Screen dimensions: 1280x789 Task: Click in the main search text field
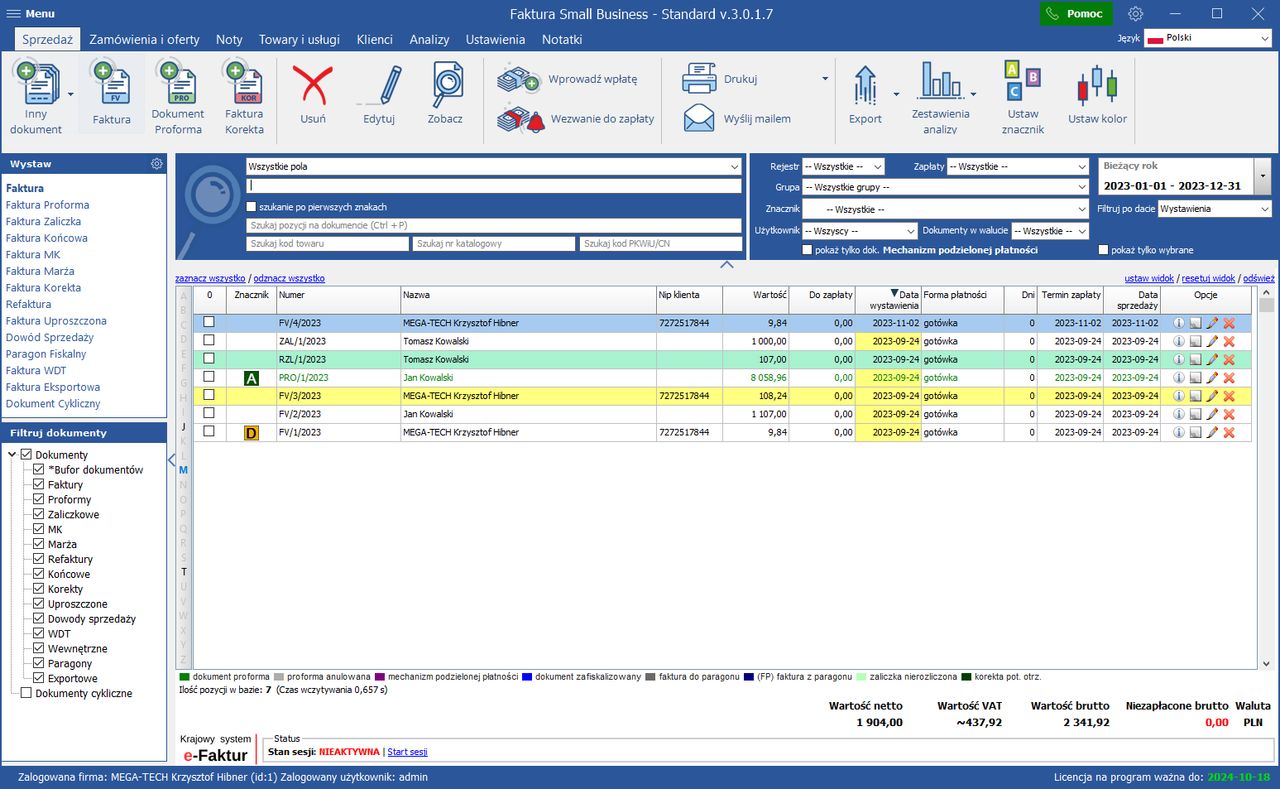point(494,186)
